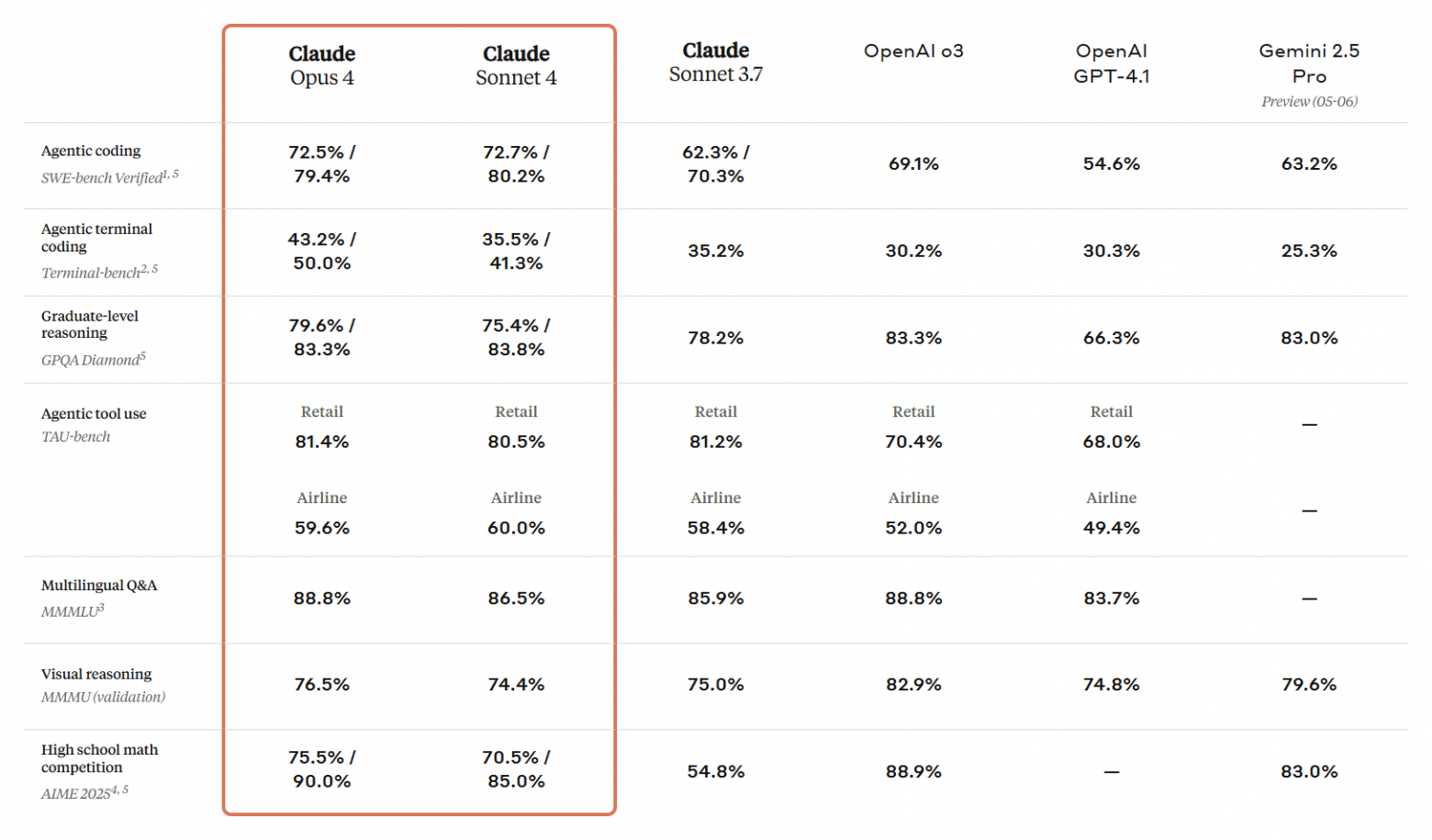Click OpenAI o3's 69.1% SWE-bench score
Viewport: 1432px width, 840px height.
point(913,164)
